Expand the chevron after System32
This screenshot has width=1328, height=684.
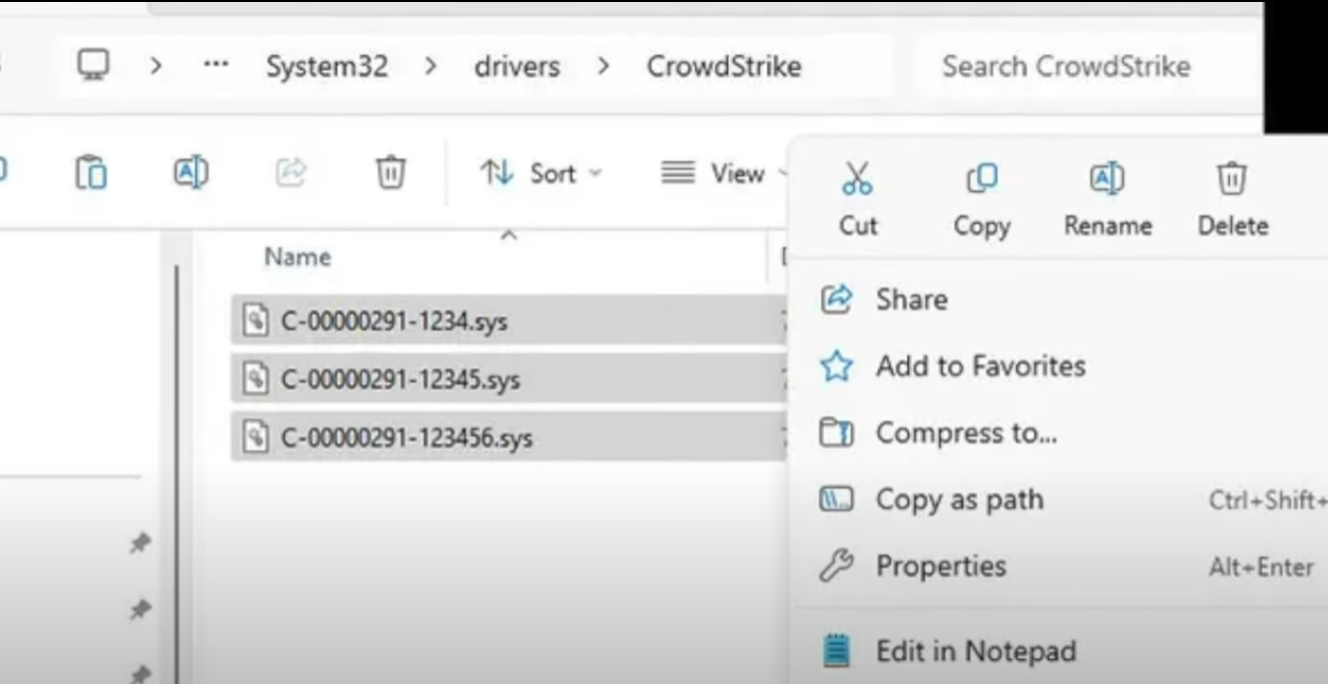[x=431, y=67]
